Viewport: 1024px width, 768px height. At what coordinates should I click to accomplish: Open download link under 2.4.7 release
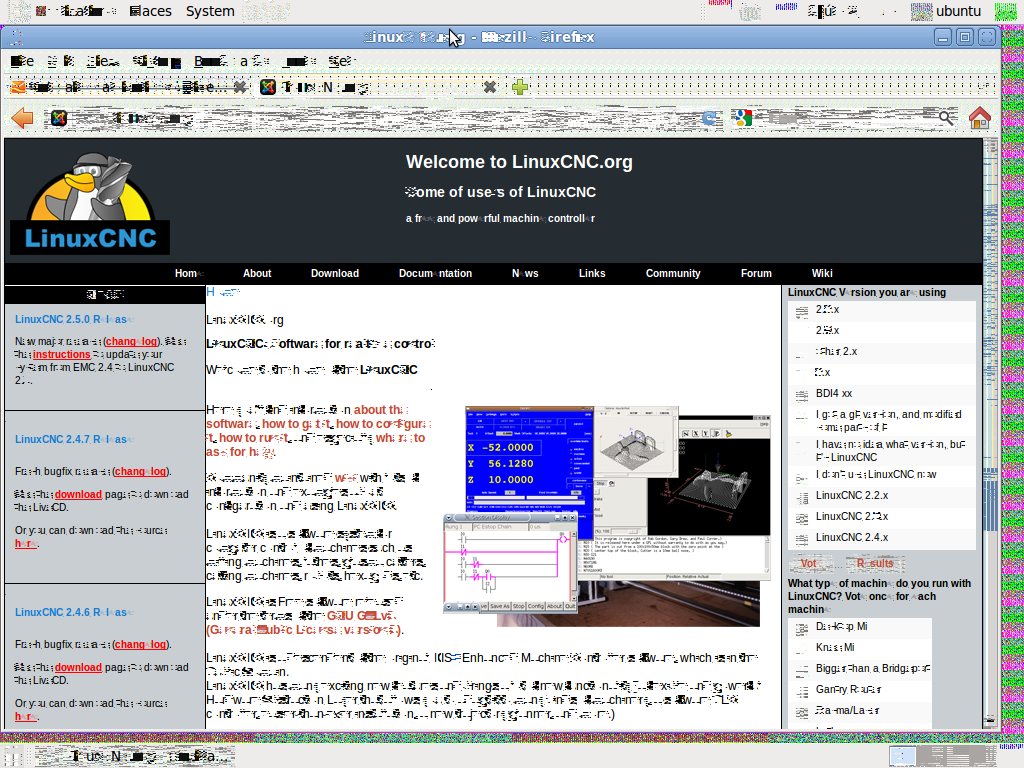(78, 494)
